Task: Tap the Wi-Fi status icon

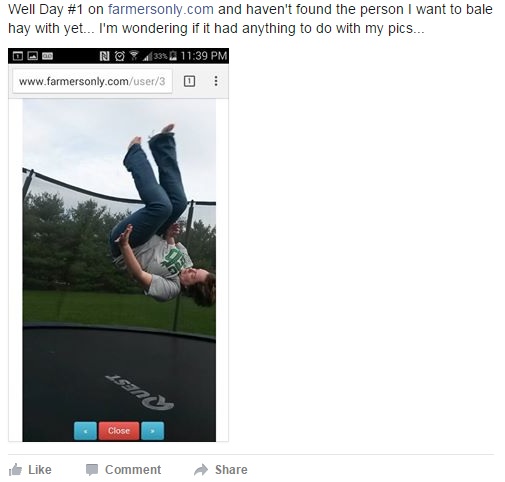Action: coord(134,55)
